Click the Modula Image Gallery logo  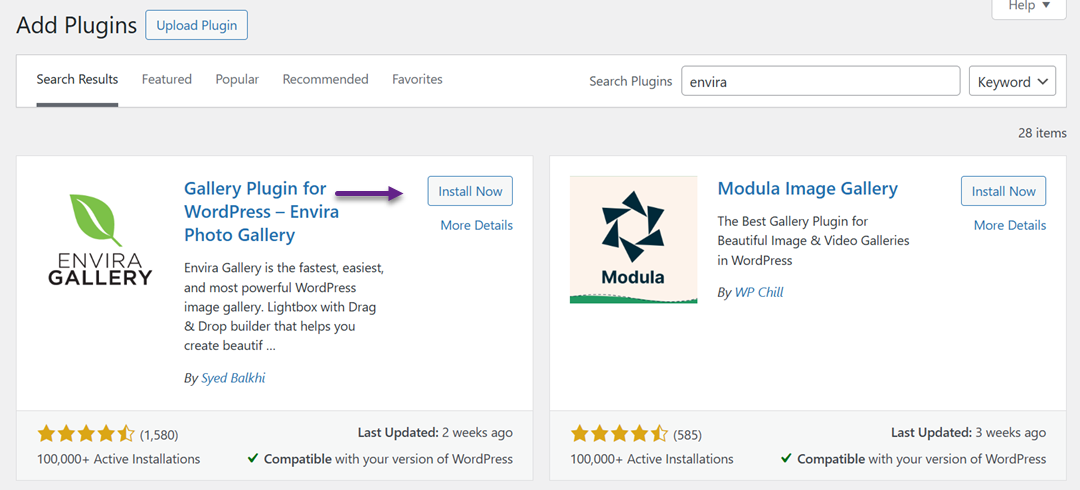click(633, 239)
